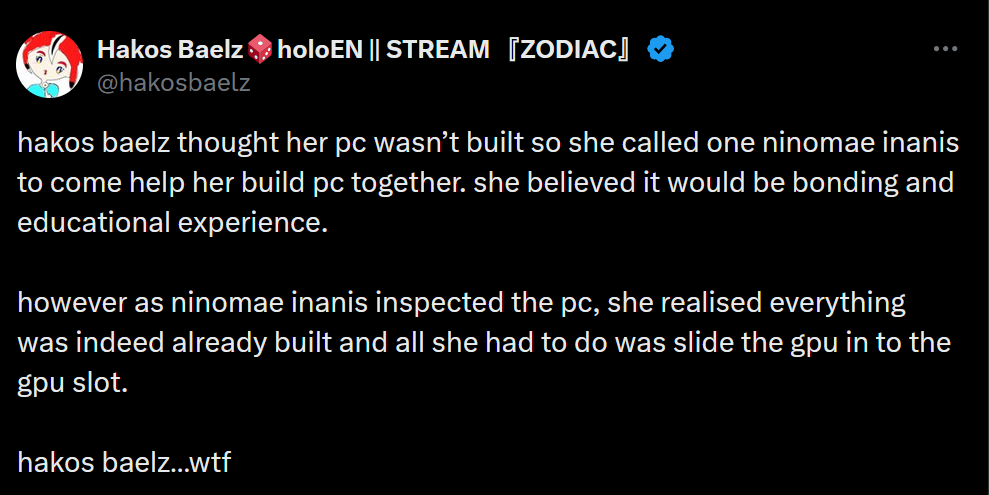This screenshot has width=989, height=495.
Task: Click the red dice emoji in name
Action: 260,49
